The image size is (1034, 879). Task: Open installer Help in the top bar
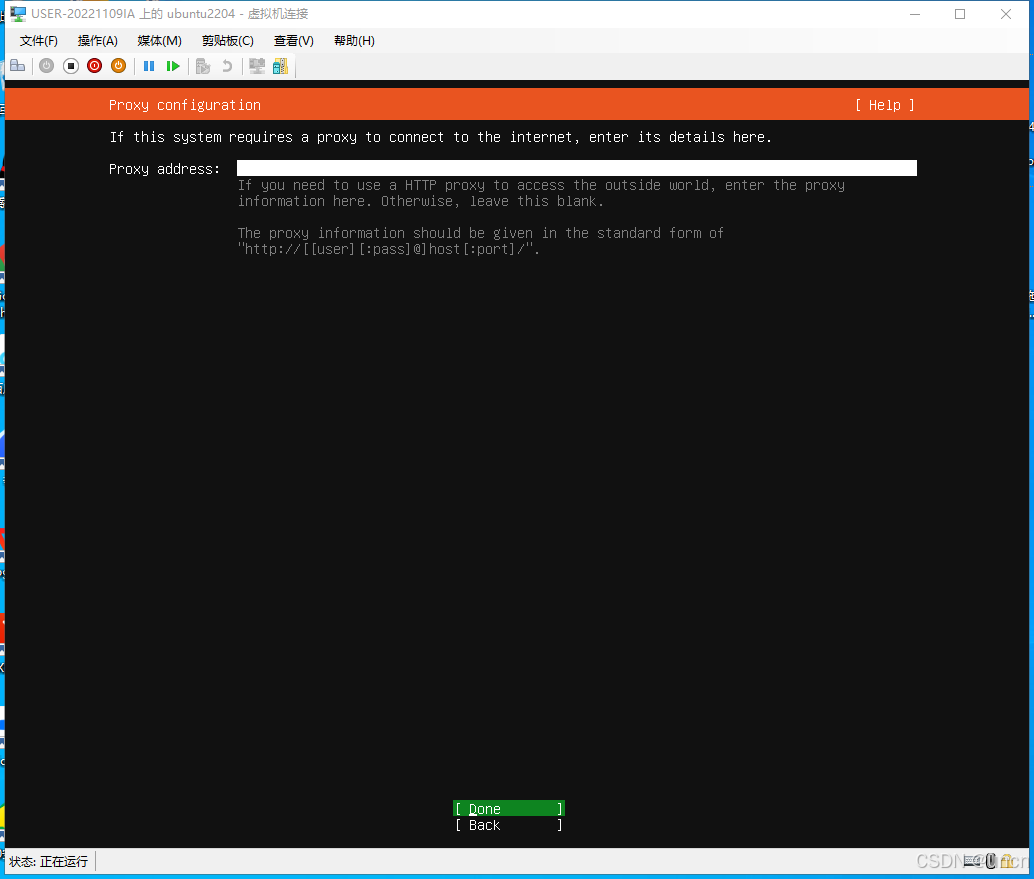(x=884, y=105)
